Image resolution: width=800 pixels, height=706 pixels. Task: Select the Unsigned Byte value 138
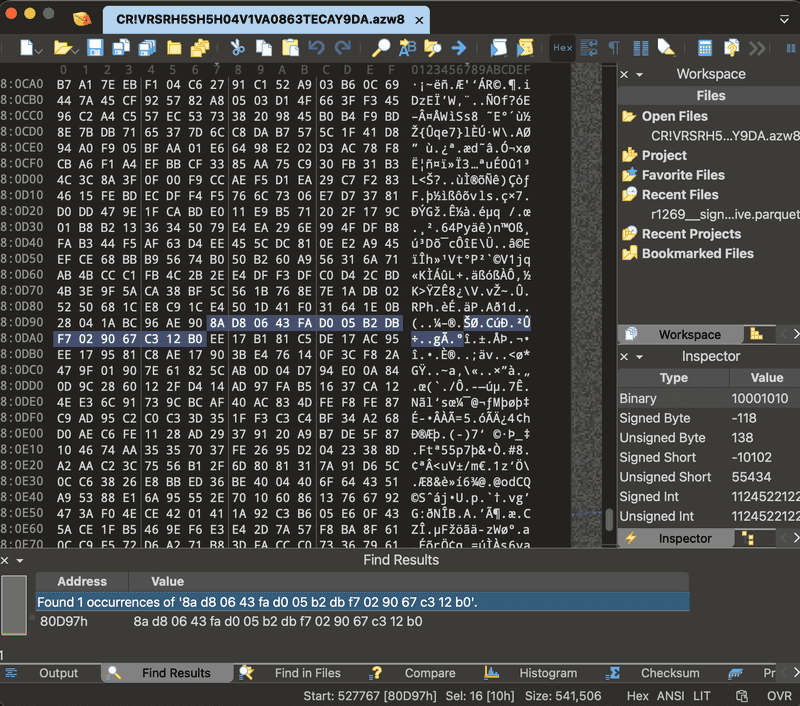coord(742,438)
